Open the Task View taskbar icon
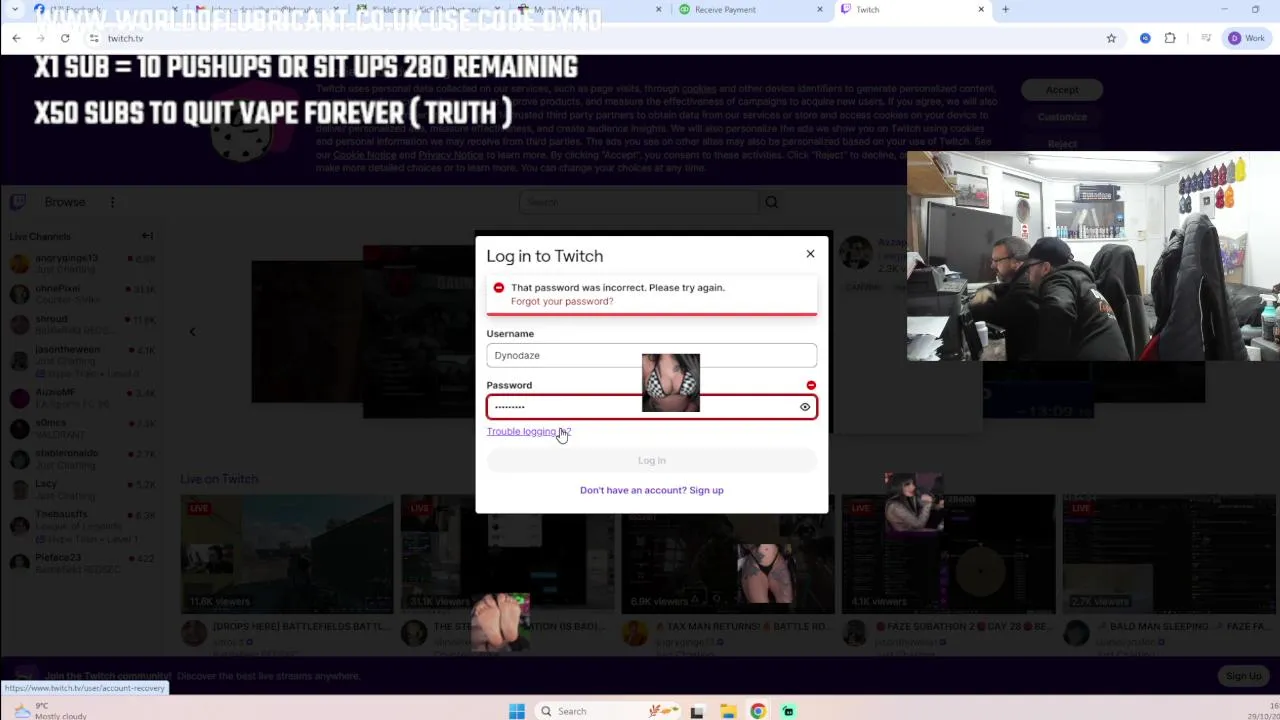The height and width of the screenshot is (720, 1280). click(697, 711)
